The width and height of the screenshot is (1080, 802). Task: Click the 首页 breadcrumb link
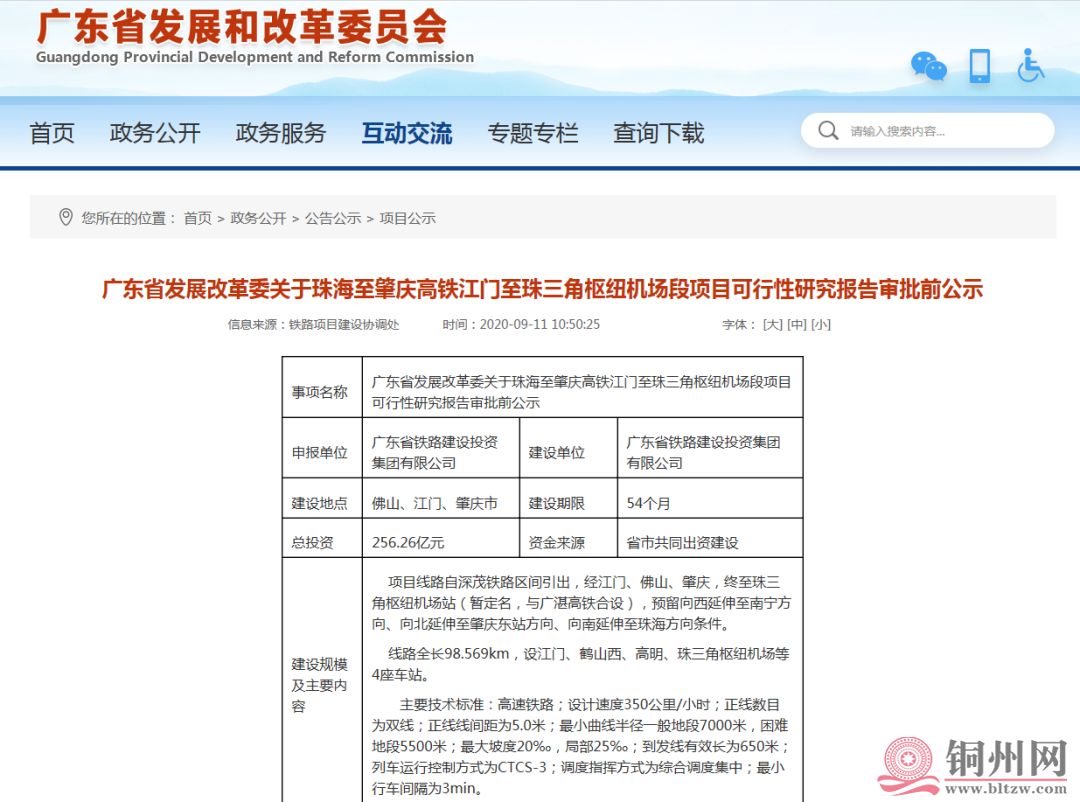coord(197,218)
